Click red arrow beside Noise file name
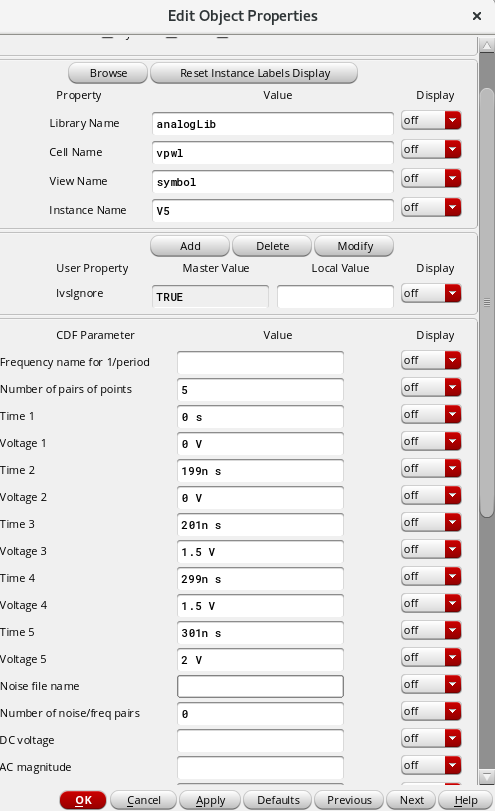495x811 pixels. [x=453, y=684]
